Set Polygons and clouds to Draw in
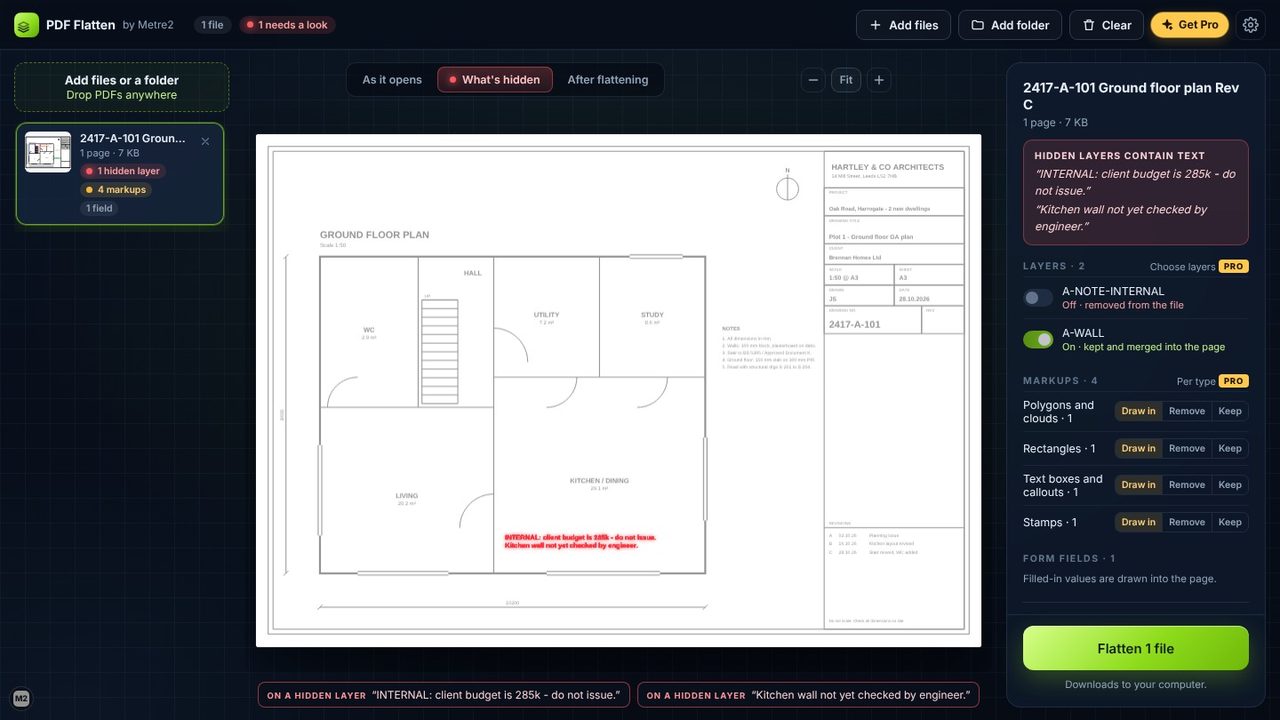 pos(1138,411)
